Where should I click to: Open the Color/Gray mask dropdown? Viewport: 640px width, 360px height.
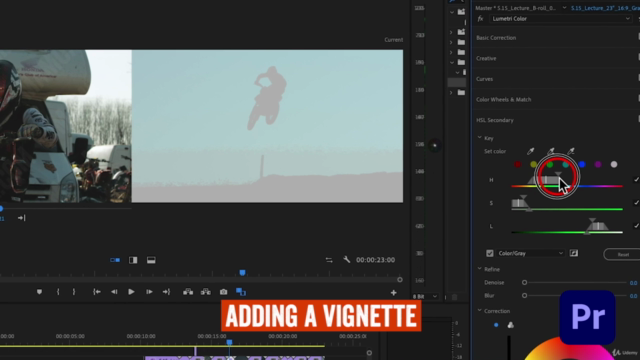point(530,253)
